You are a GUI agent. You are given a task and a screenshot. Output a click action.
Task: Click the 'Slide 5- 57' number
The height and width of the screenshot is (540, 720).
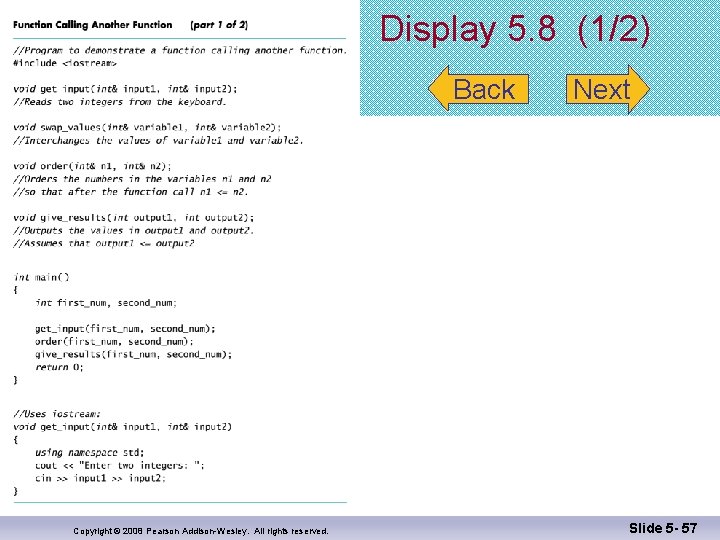tap(663, 528)
